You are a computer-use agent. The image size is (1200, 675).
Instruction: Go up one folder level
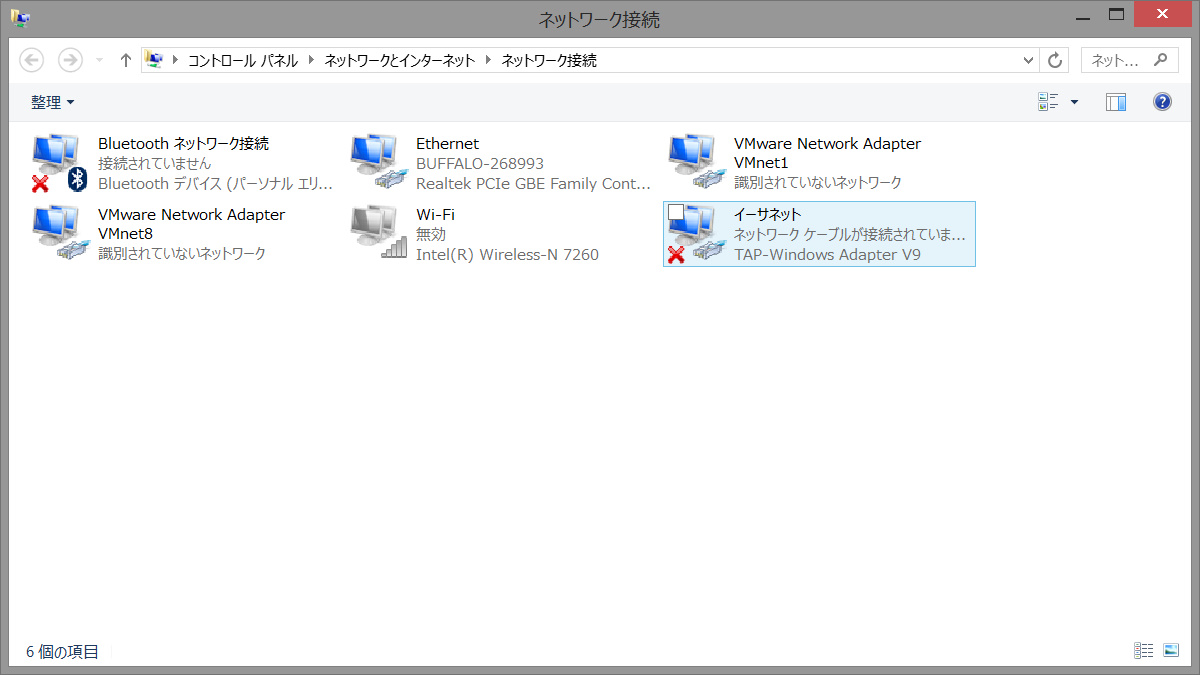tap(125, 60)
